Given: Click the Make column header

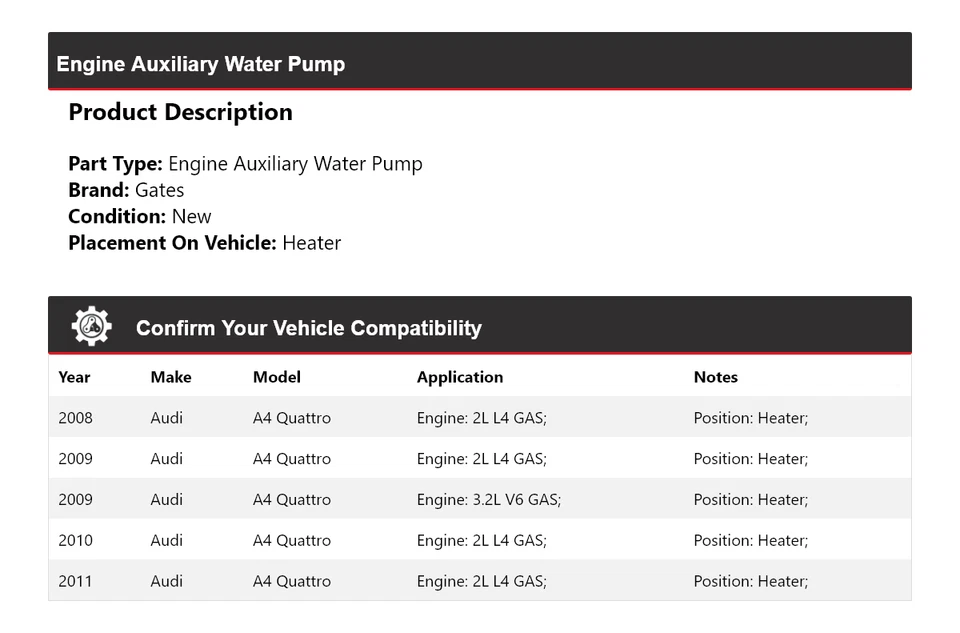Looking at the screenshot, I should tap(171, 377).
